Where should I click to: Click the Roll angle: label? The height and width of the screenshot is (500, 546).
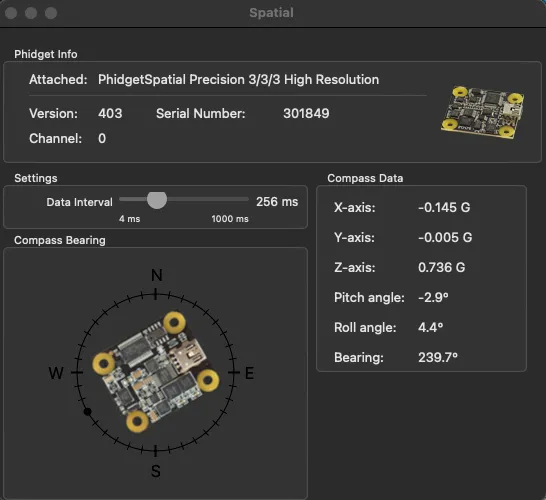click(365, 327)
